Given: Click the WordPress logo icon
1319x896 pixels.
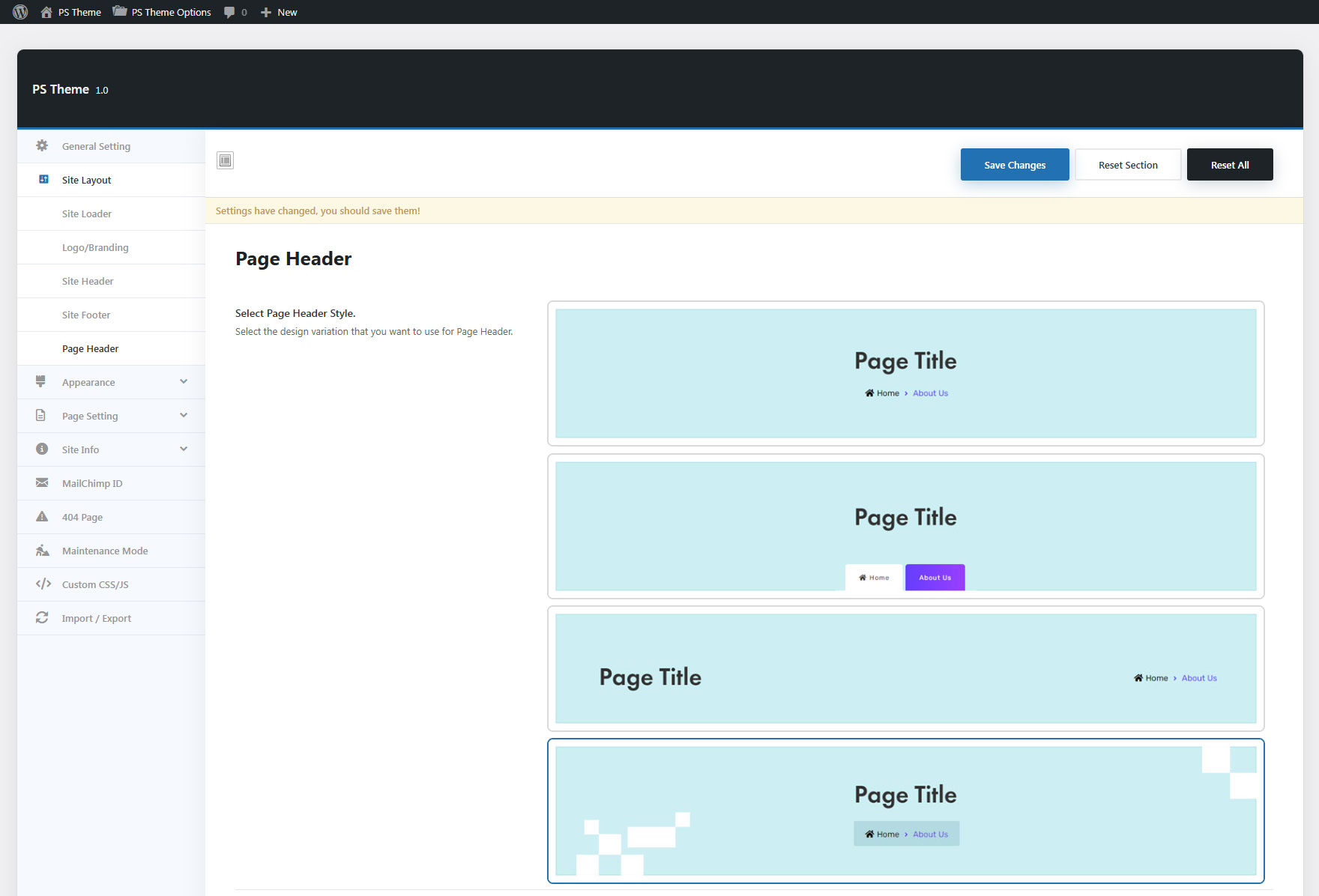Looking at the screenshot, I should tap(20, 12).
